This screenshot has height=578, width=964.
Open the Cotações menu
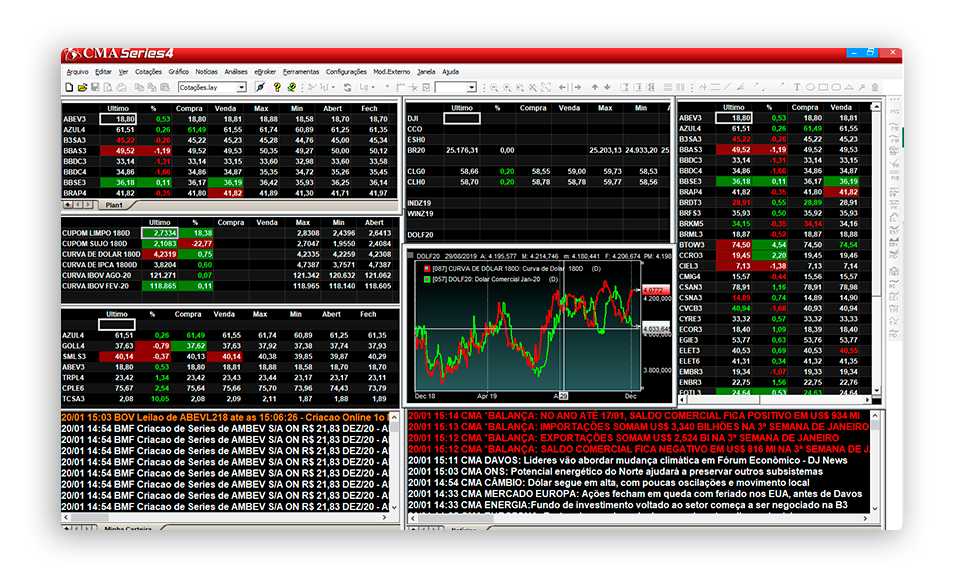coord(148,72)
